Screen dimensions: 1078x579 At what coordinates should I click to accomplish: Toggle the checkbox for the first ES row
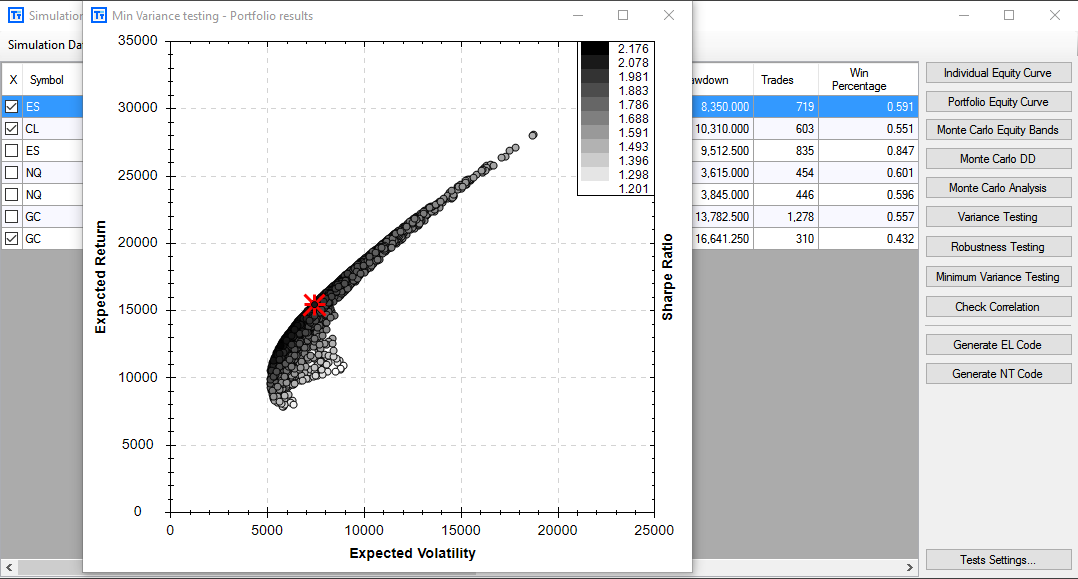coord(12,107)
